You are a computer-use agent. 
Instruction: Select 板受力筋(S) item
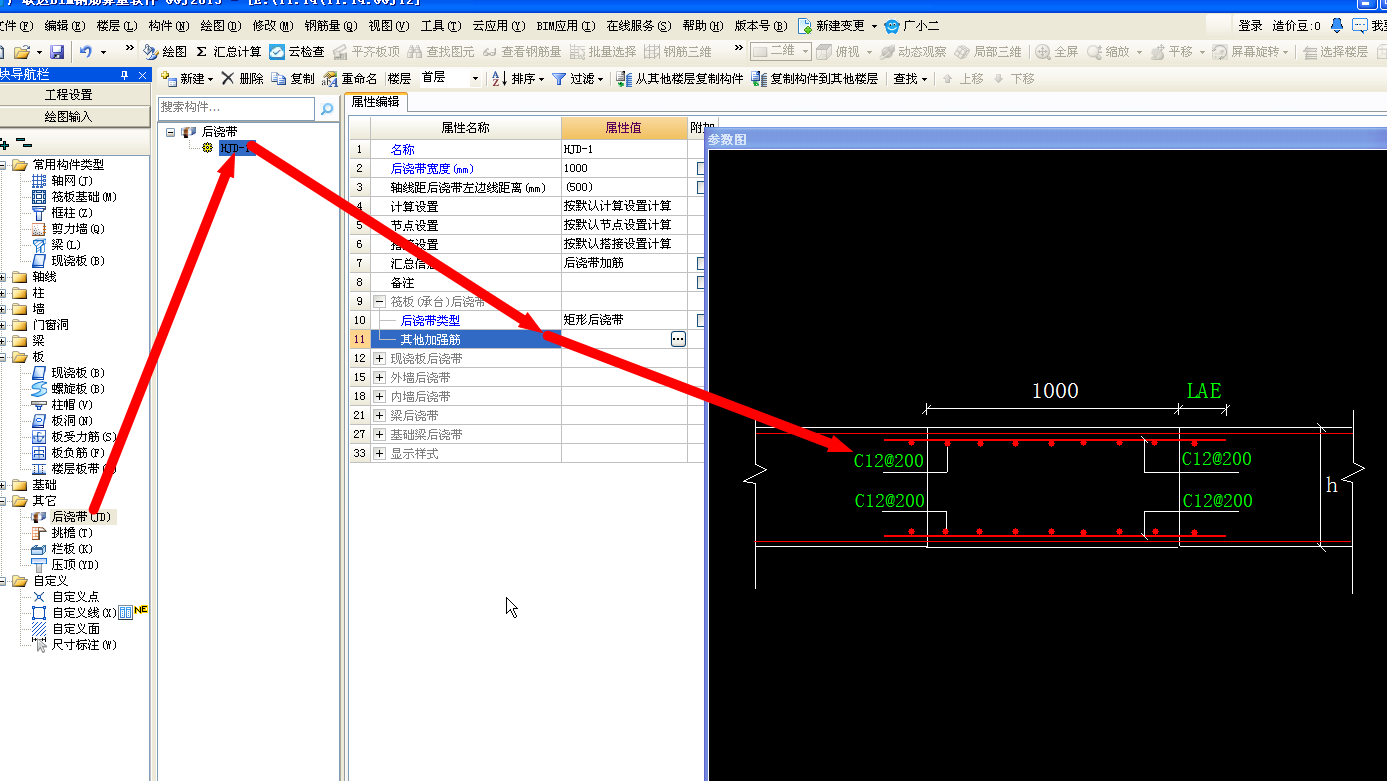[x=83, y=436]
